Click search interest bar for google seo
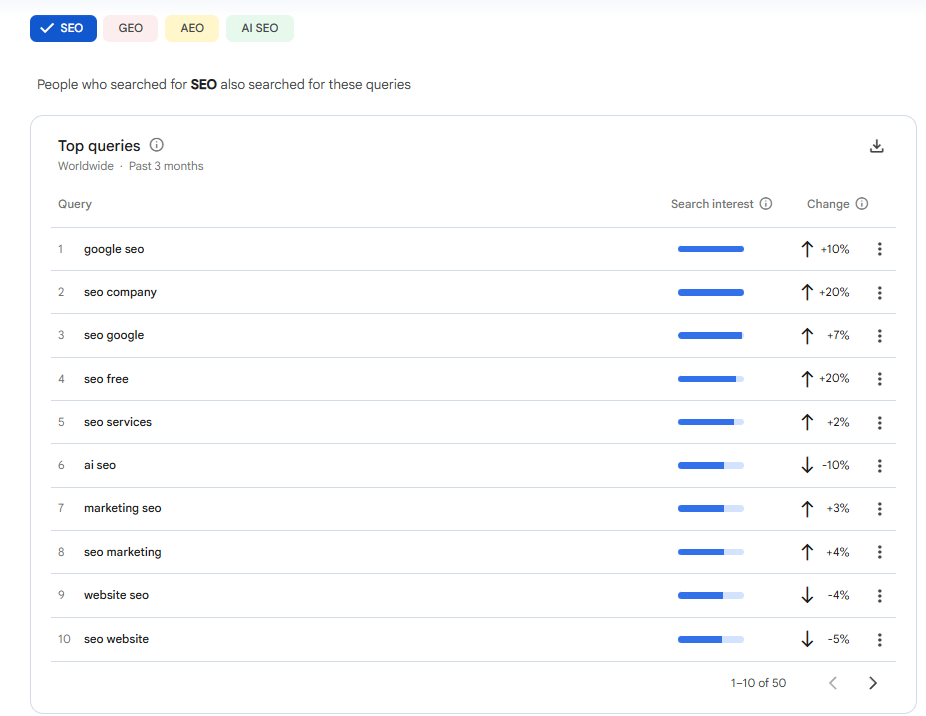 (x=710, y=249)
